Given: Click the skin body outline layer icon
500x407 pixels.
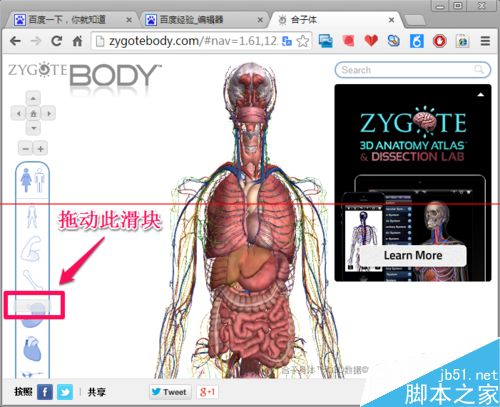Looking at the screenshot, I should coord(32,217).
